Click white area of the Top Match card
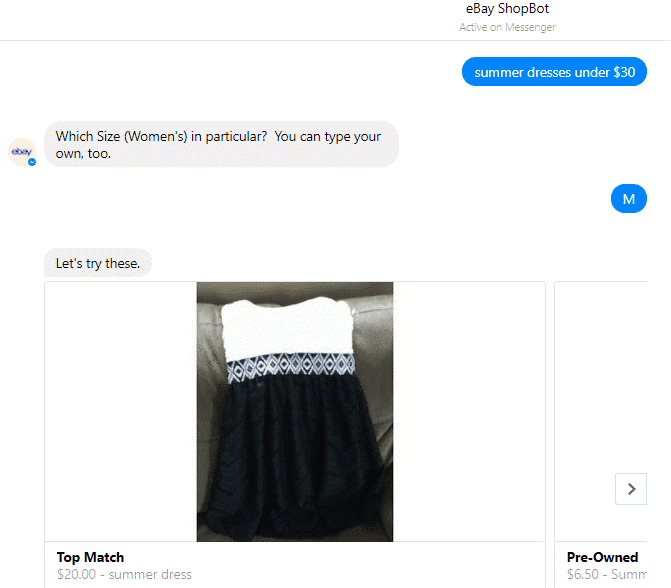Screen dimensions: 671x588 click(121, 411)
